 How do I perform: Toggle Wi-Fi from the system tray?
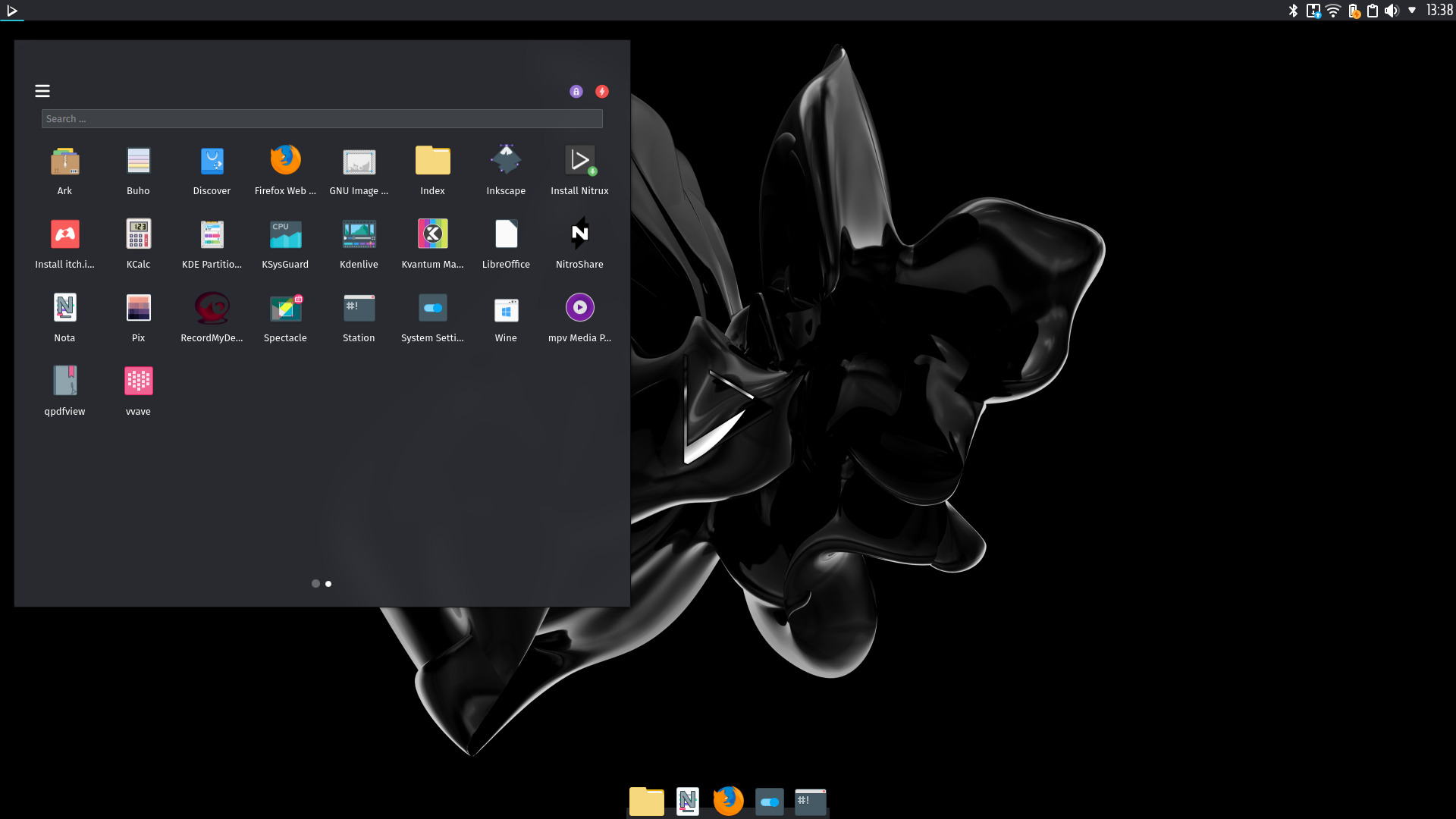click(1333, 11)
